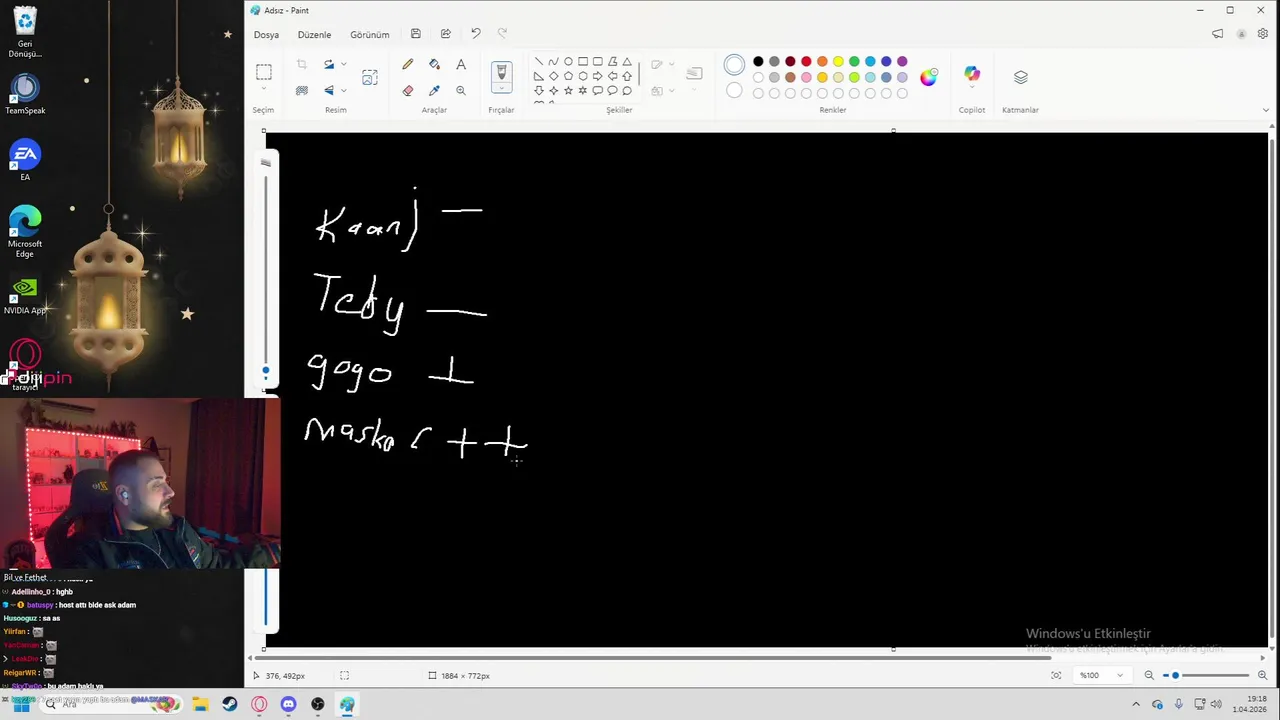Choose the green color swatch
The height and width of the screenshot is (720, 1280).
pyautogui.click(x=854, y=62)
